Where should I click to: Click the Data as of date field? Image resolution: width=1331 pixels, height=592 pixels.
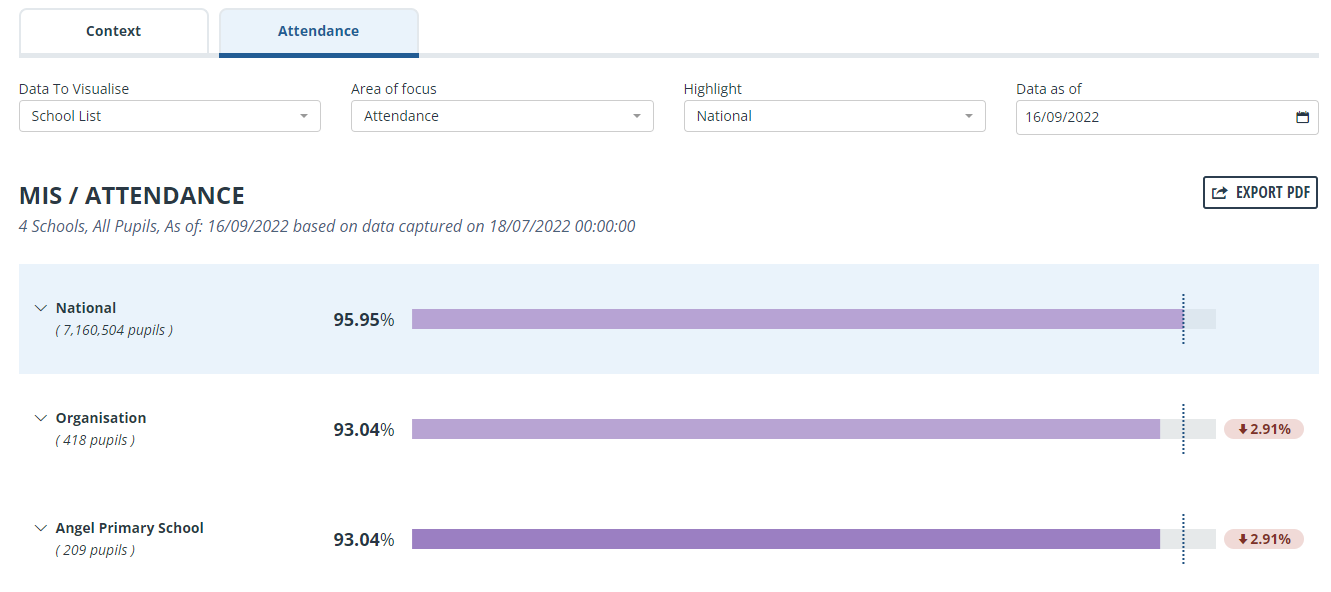tap(1167, 117)
